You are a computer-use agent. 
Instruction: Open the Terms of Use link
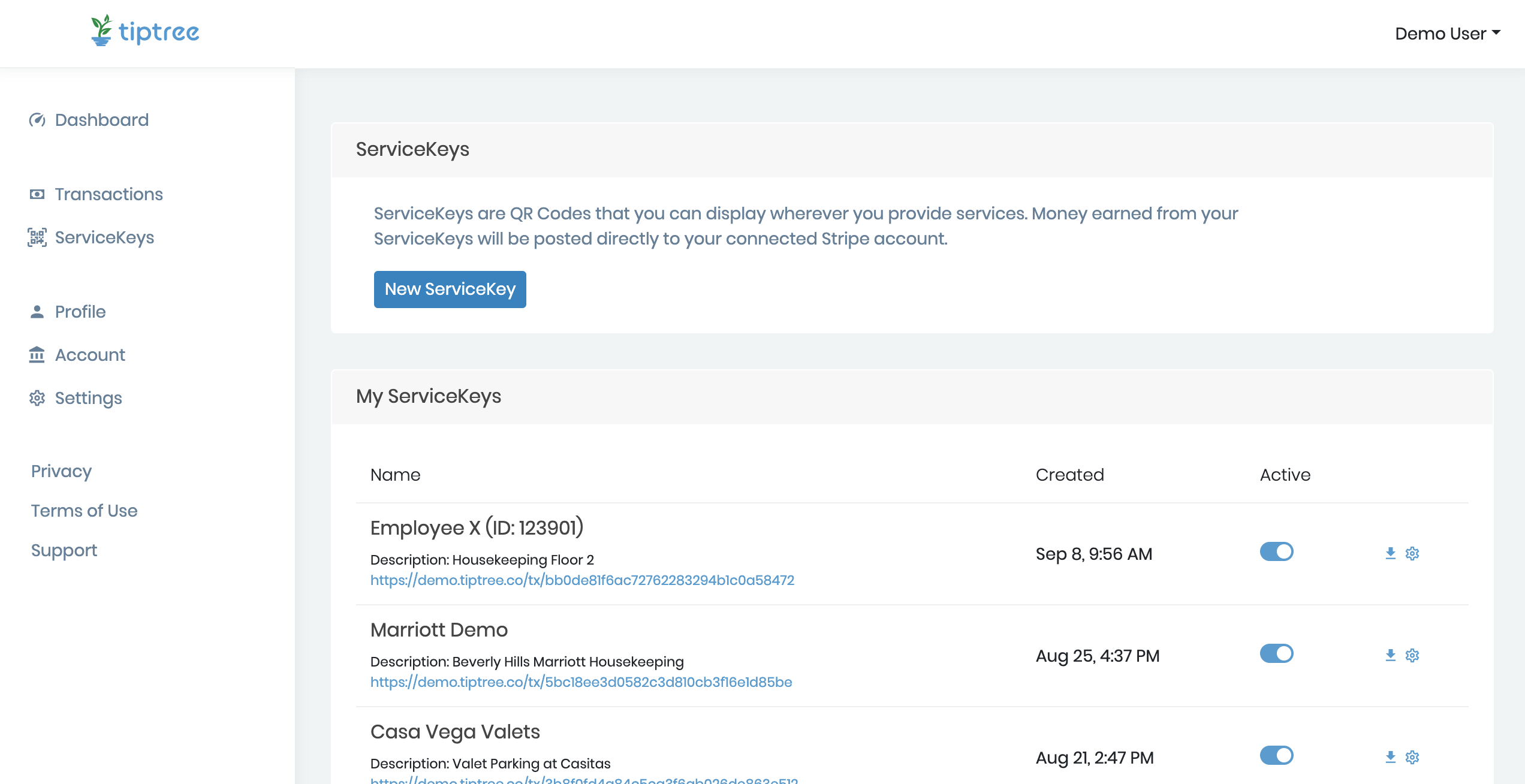tap(85, 511)
